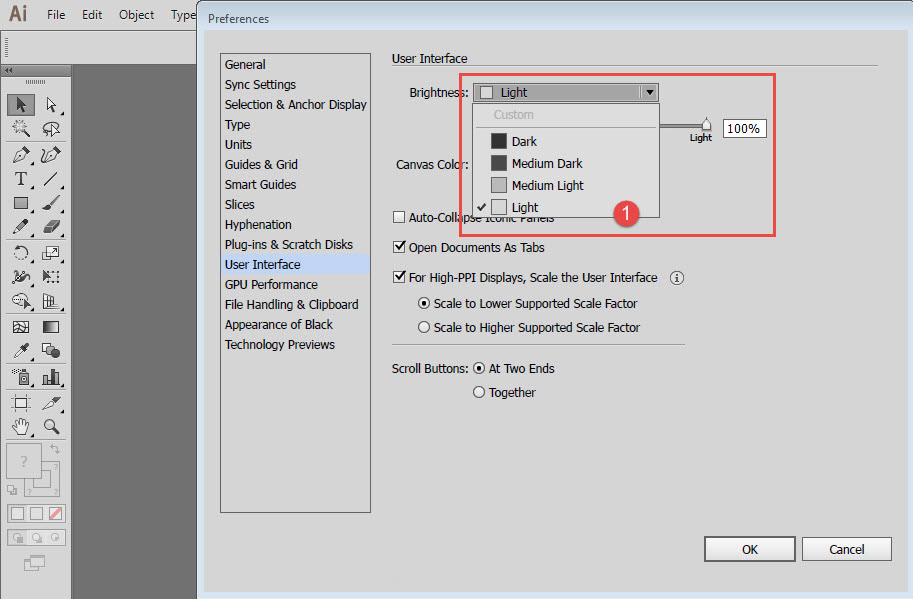Choose At Two Ends scroll buttons
The height and width of the screenshot is (599, 913).
point(479,368)
